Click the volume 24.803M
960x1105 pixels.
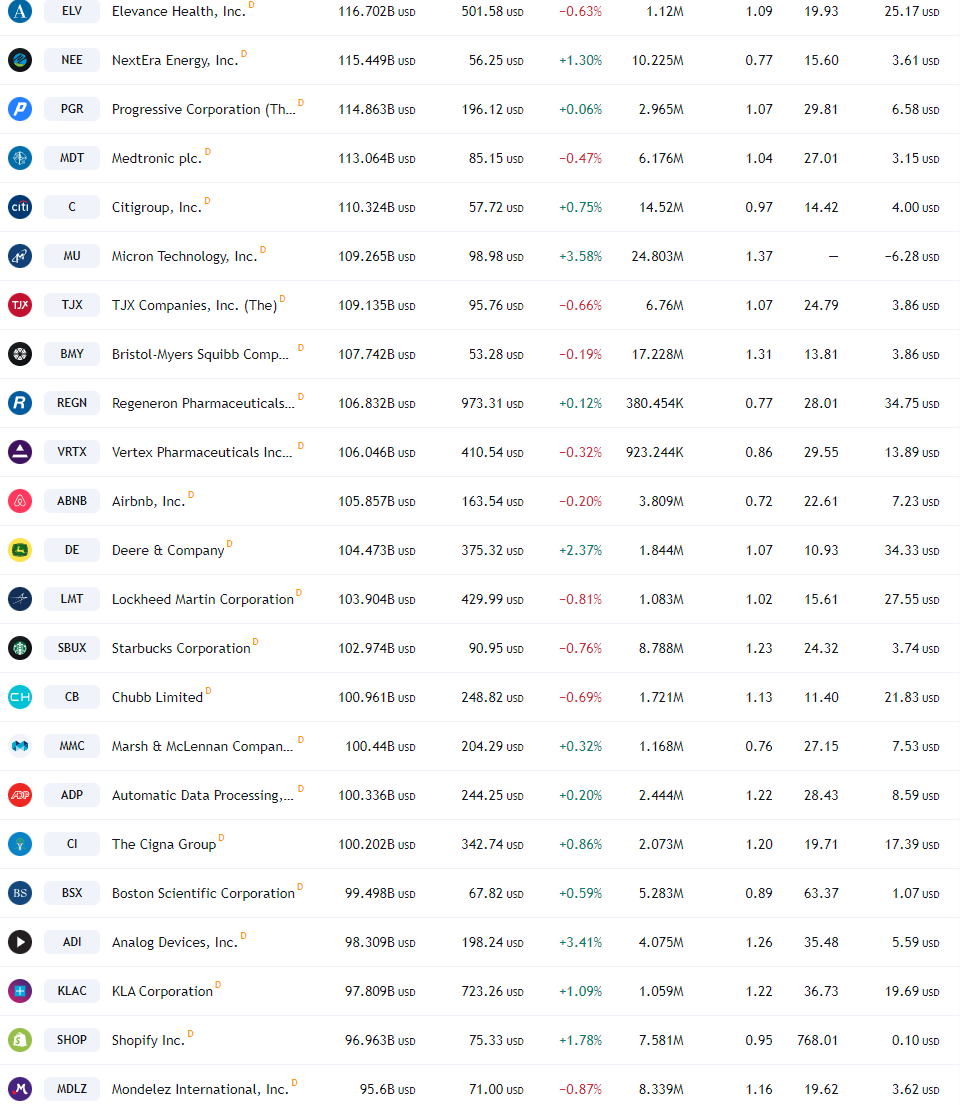point(657,257)
